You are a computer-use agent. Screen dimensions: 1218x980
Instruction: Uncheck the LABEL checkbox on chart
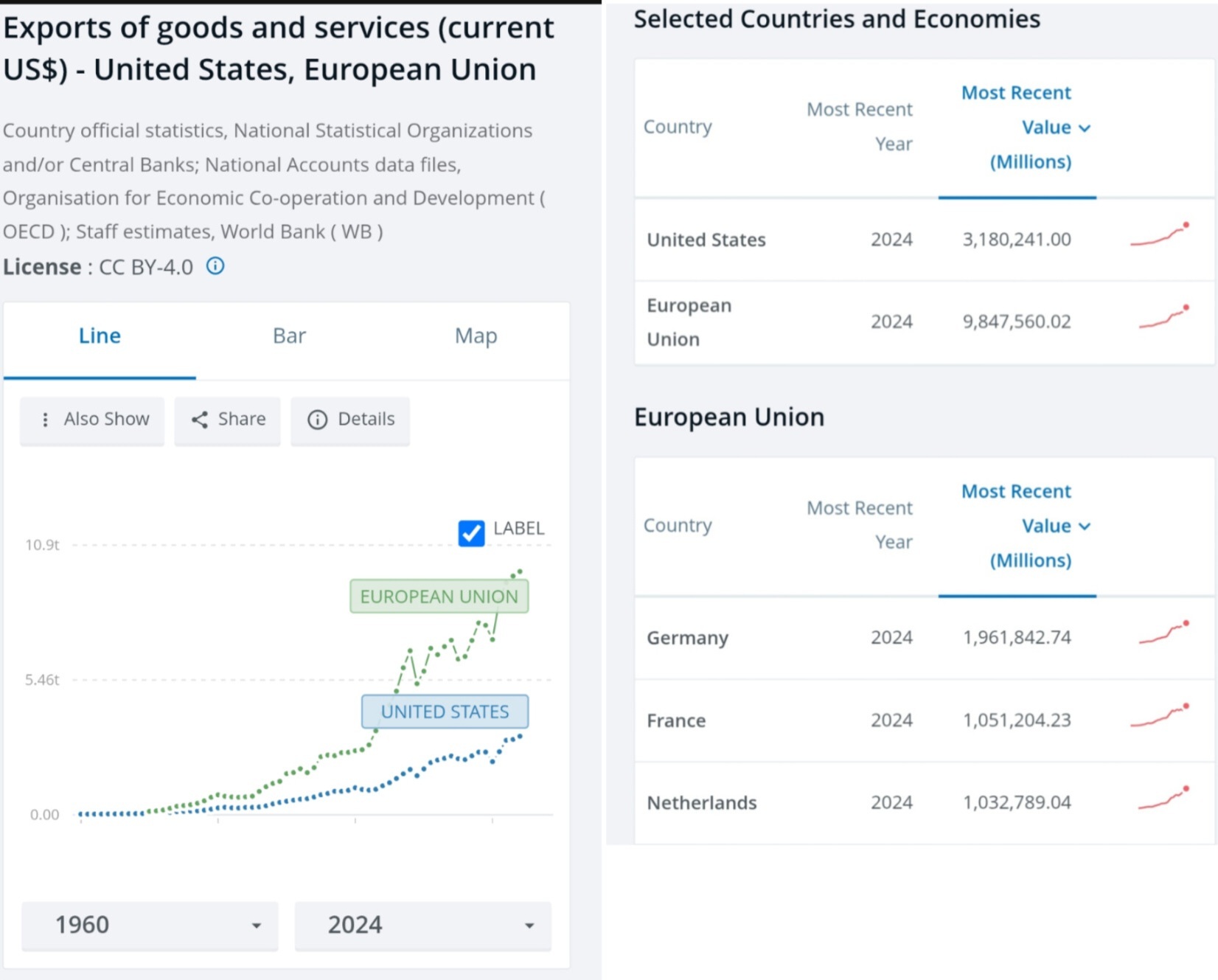(471, 532)
